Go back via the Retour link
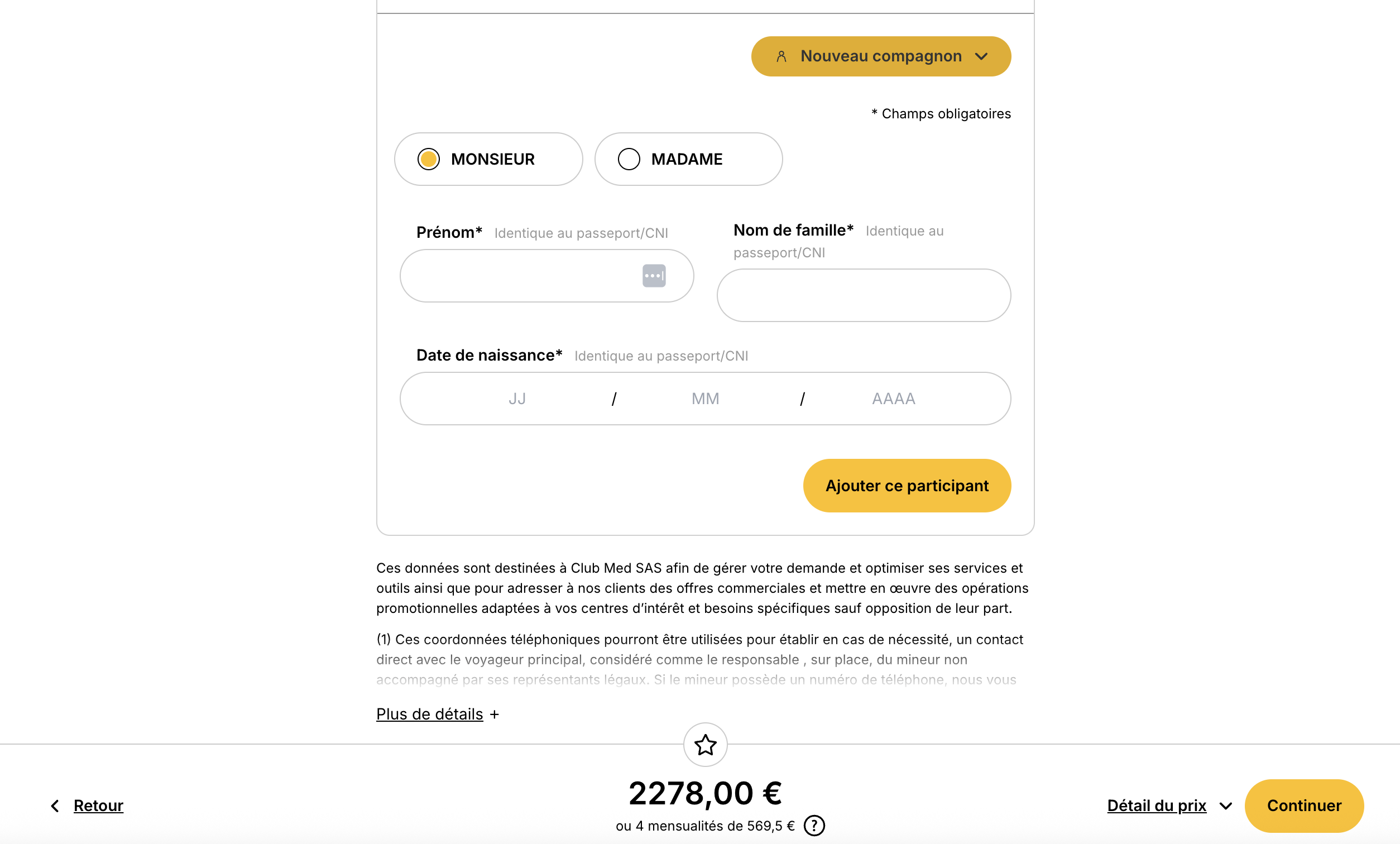Screen dimensions: 1400x844 coord(98,805)
